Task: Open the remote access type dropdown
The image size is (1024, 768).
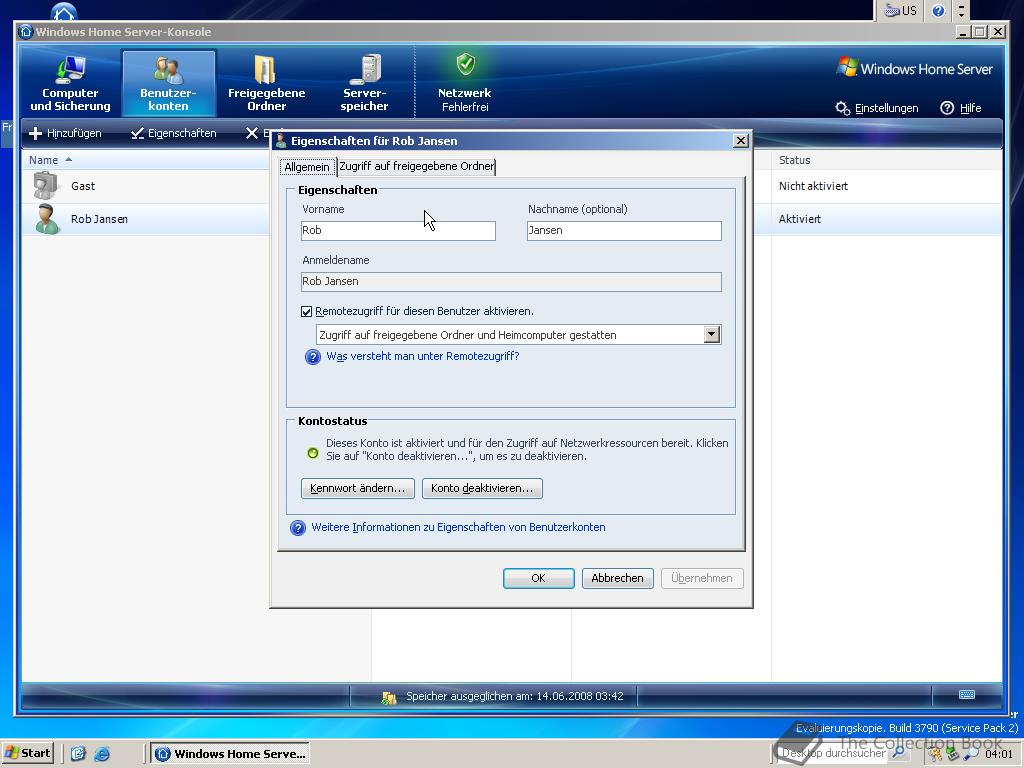Action: (x=712, y=335)
